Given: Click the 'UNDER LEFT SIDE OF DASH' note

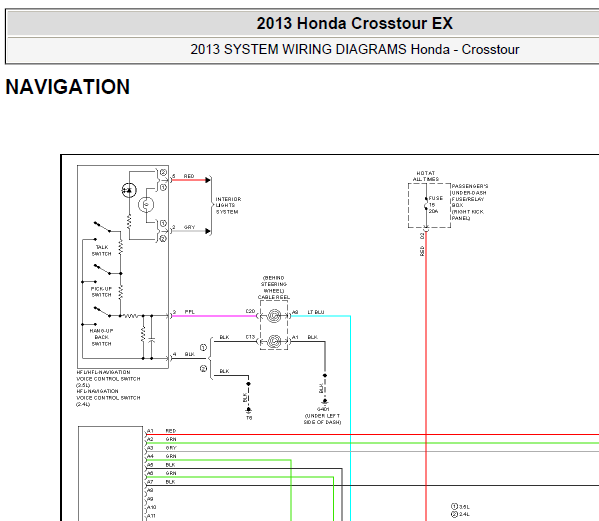Looking at the screenshot, I should pos(322,419).
